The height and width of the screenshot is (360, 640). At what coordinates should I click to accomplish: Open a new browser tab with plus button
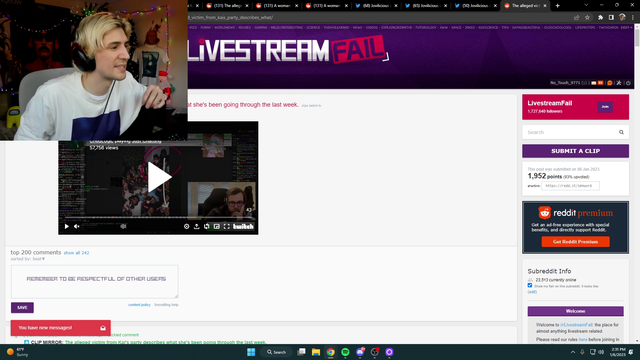pos(558,6)
